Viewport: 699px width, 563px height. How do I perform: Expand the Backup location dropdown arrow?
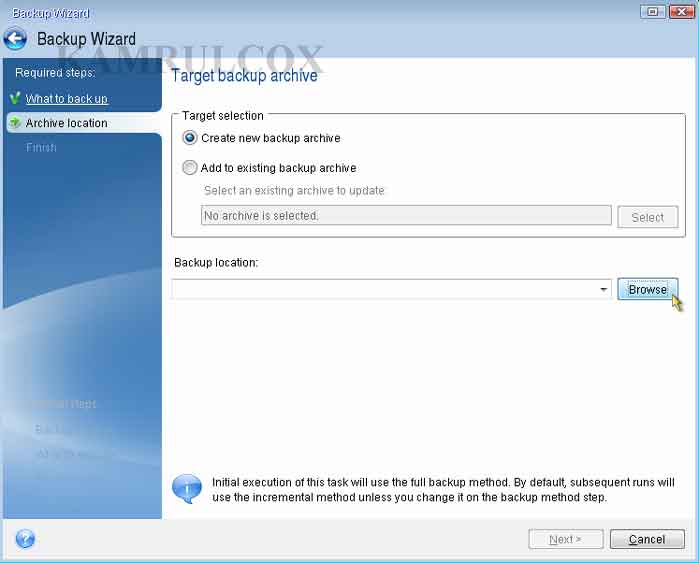(604, 289)
